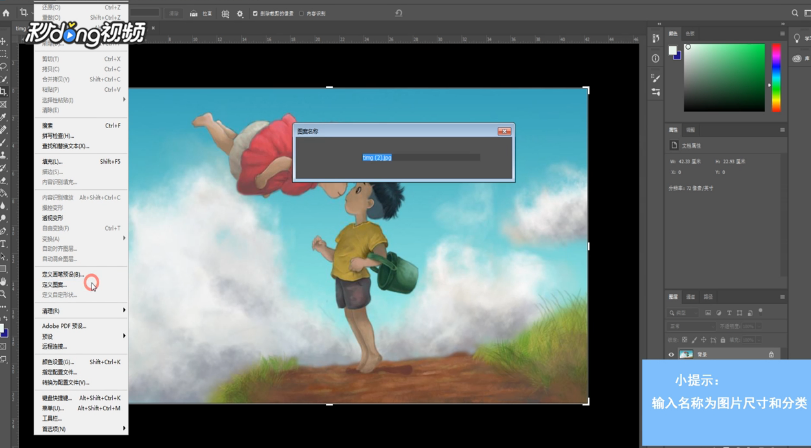This screenshot has height=448, width=811.
Task: Toggle lock position in Layers panel
Action: [703, 340]
